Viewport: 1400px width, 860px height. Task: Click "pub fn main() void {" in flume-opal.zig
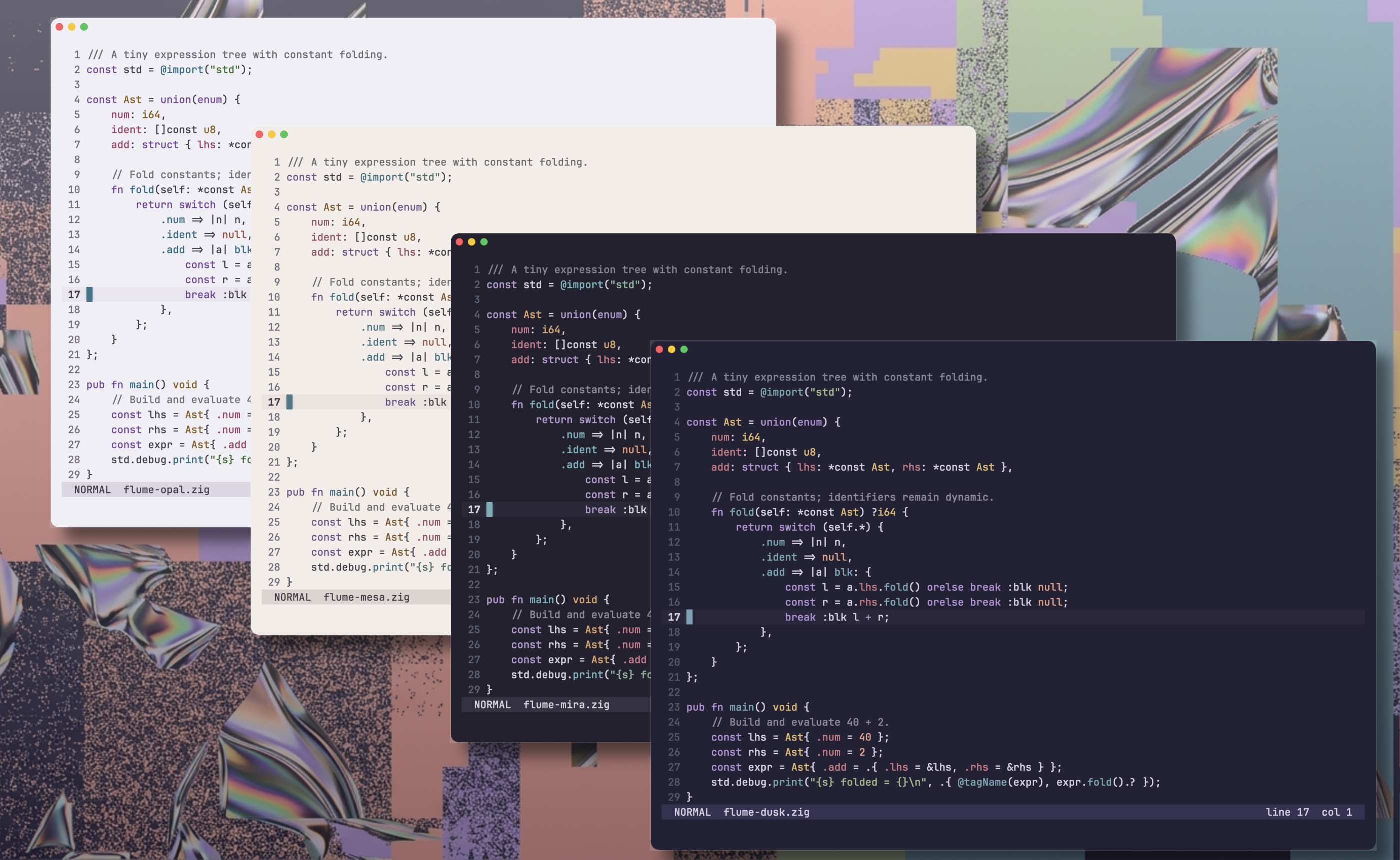click(x=148, y=385)
